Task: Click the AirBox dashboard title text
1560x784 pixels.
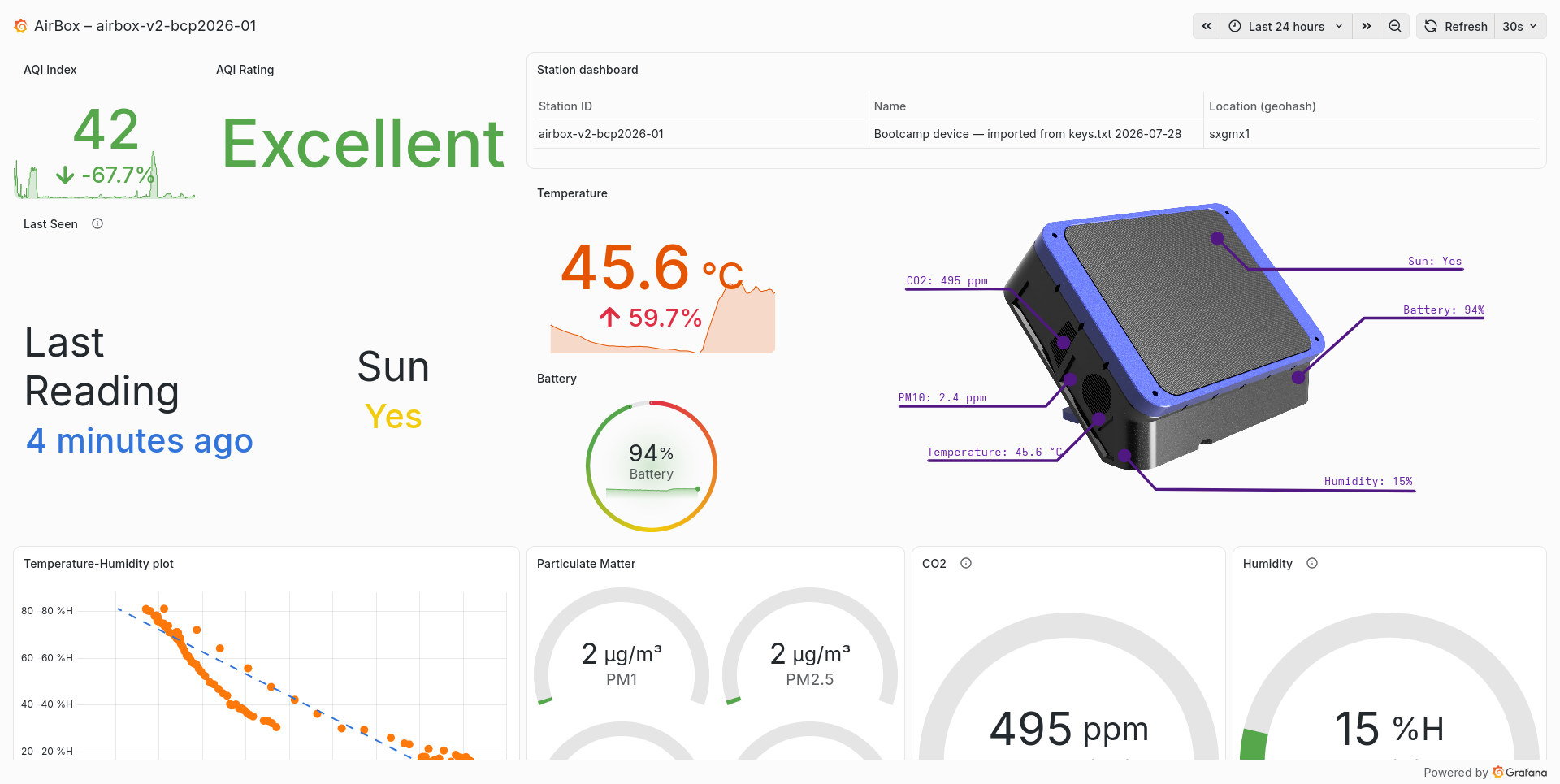Action: [x=145, y=26]
